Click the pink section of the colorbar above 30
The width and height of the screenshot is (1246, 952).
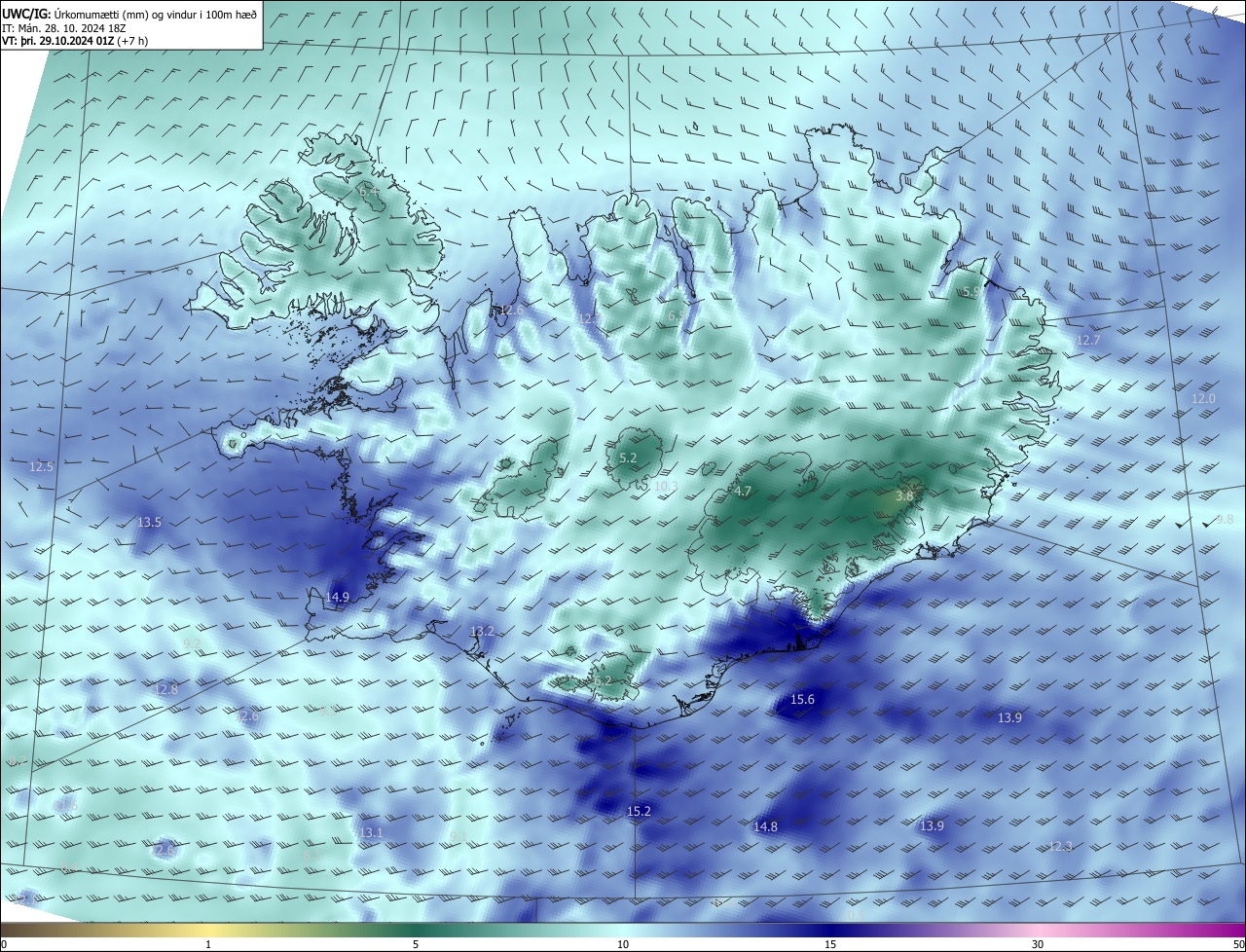point(1038,930)
